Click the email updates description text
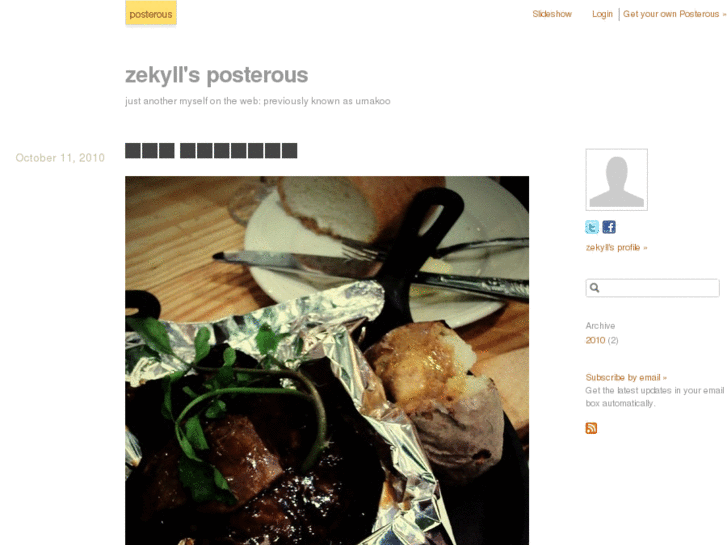727x545 pixels. [654, 397]
